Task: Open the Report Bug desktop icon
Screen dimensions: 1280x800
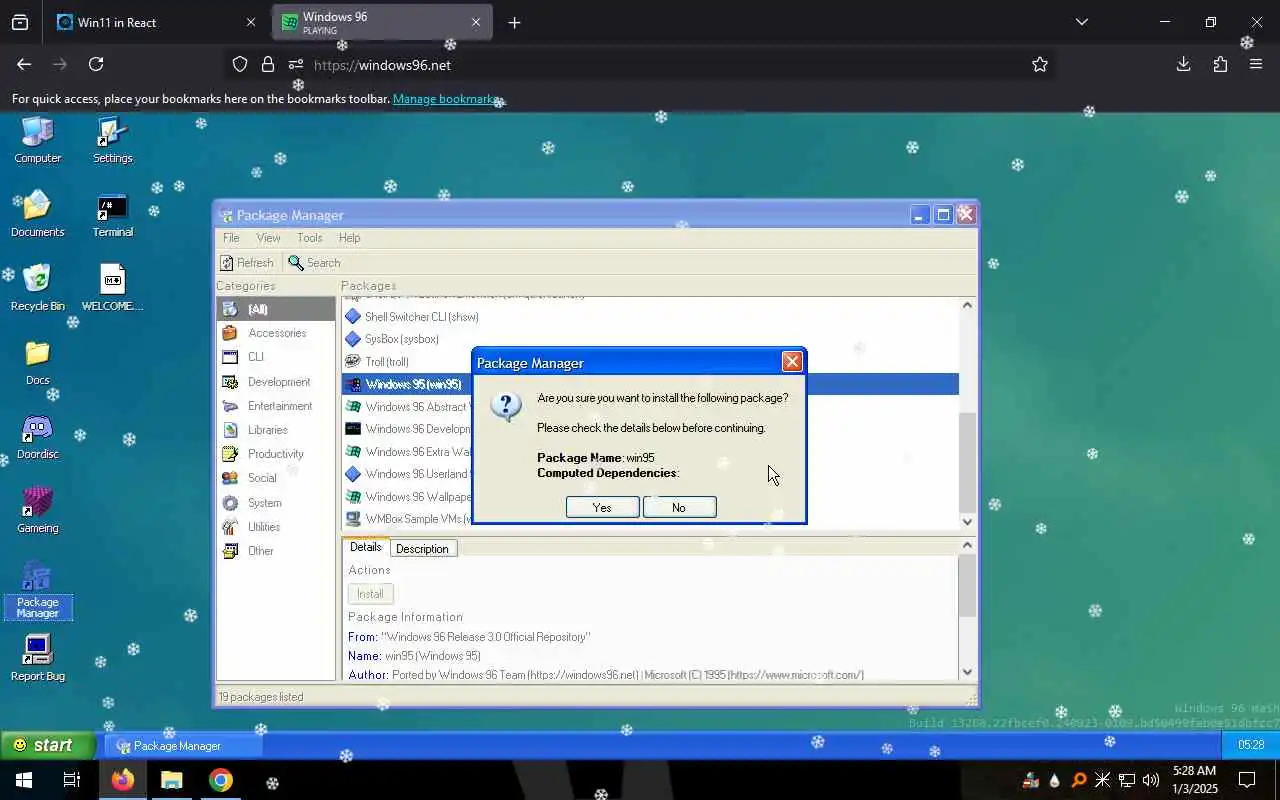Action: pyautogui.click(x=38, y=658)
